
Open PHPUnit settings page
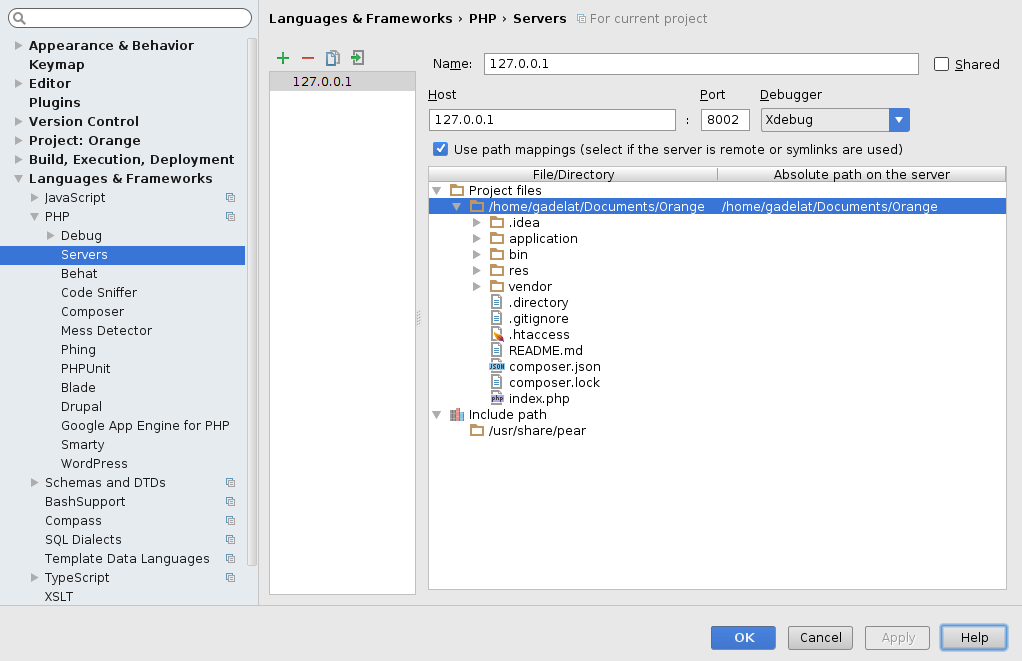(85, 368)
